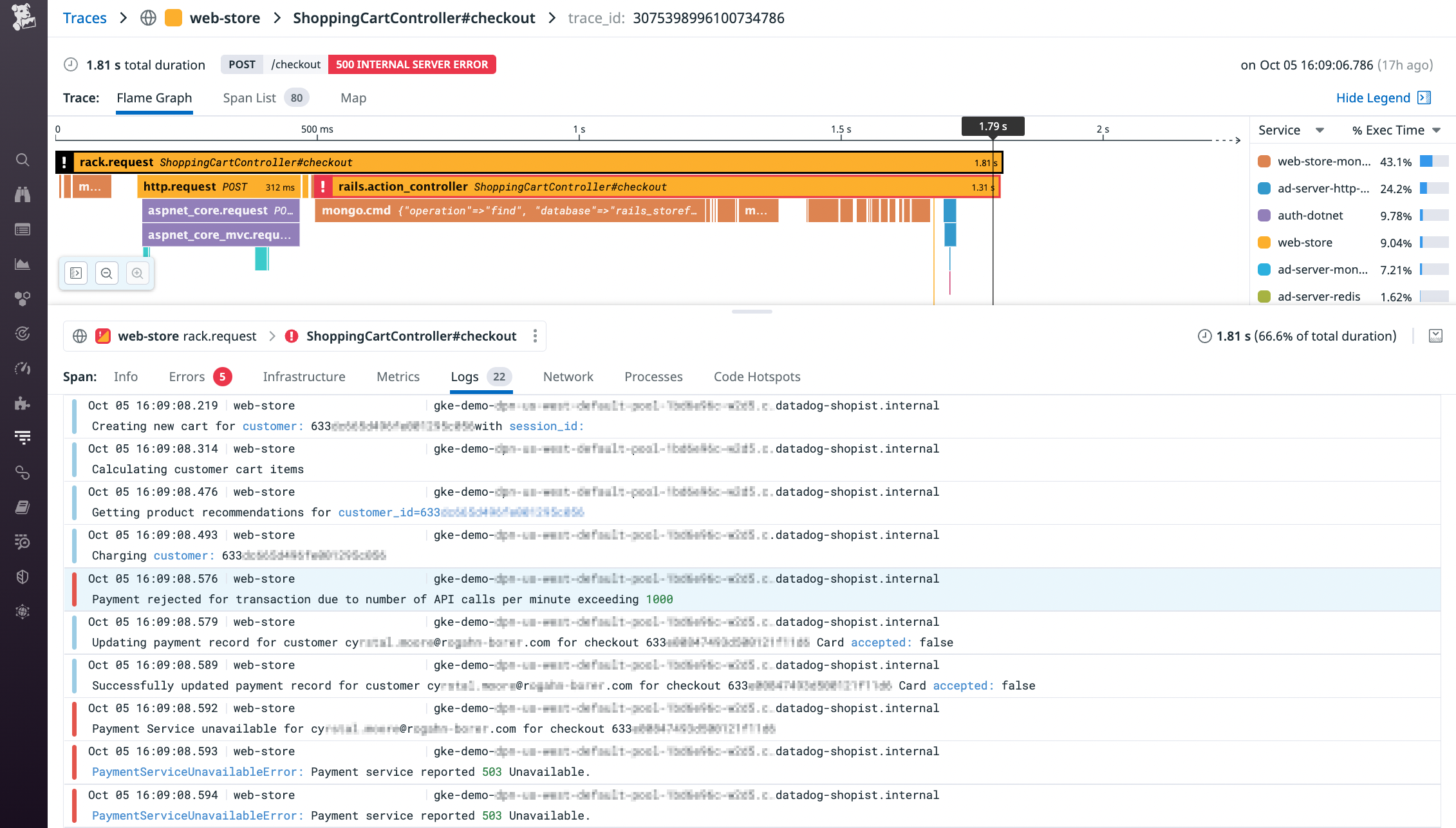Hide the service legend panel
This screenshot has width=1456, height=828.
point(1373,97)
